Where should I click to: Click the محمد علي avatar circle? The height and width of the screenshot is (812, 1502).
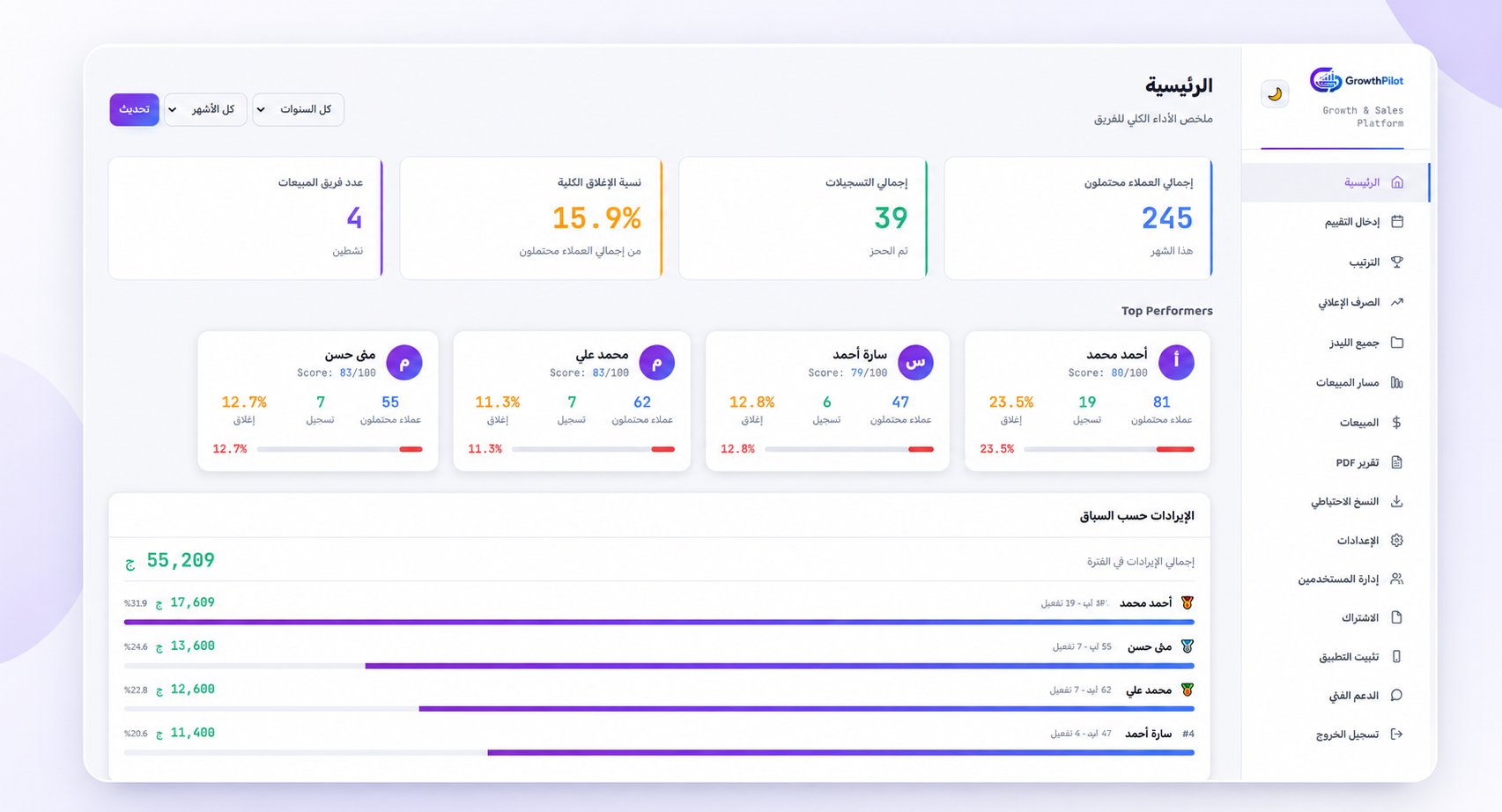pyautogui.click(x=656, y=362)
